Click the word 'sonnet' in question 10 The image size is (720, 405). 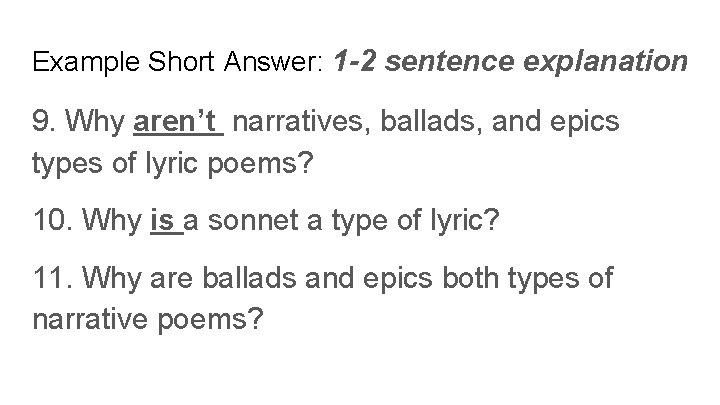[x=253, y=220]
